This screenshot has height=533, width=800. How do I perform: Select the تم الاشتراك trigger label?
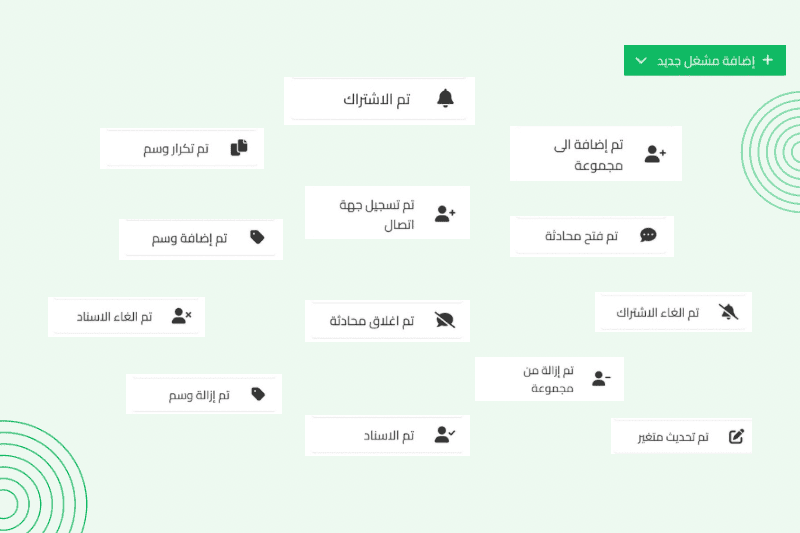[377, 99]
